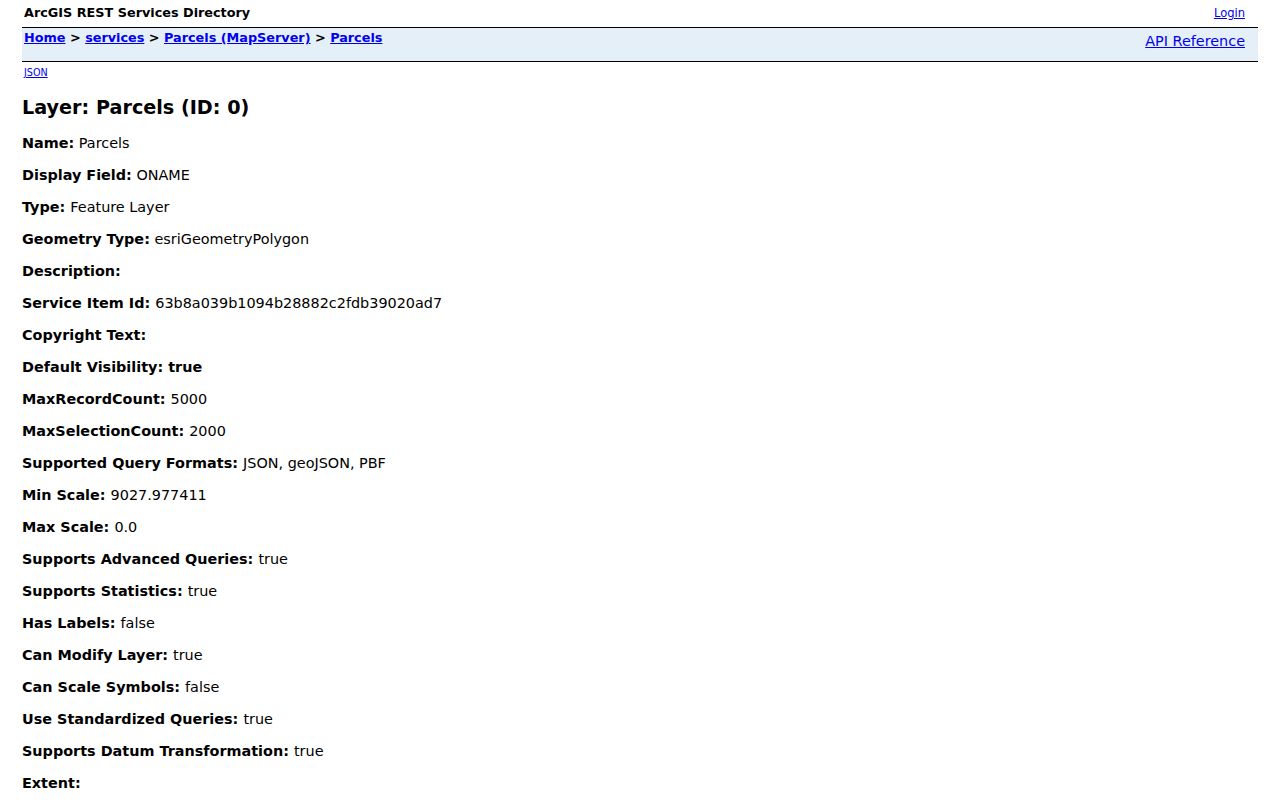This screenshot has width=1280, height=800.
Task: Click the MaxSelectionCount value 2000
Action: point(207,431)
